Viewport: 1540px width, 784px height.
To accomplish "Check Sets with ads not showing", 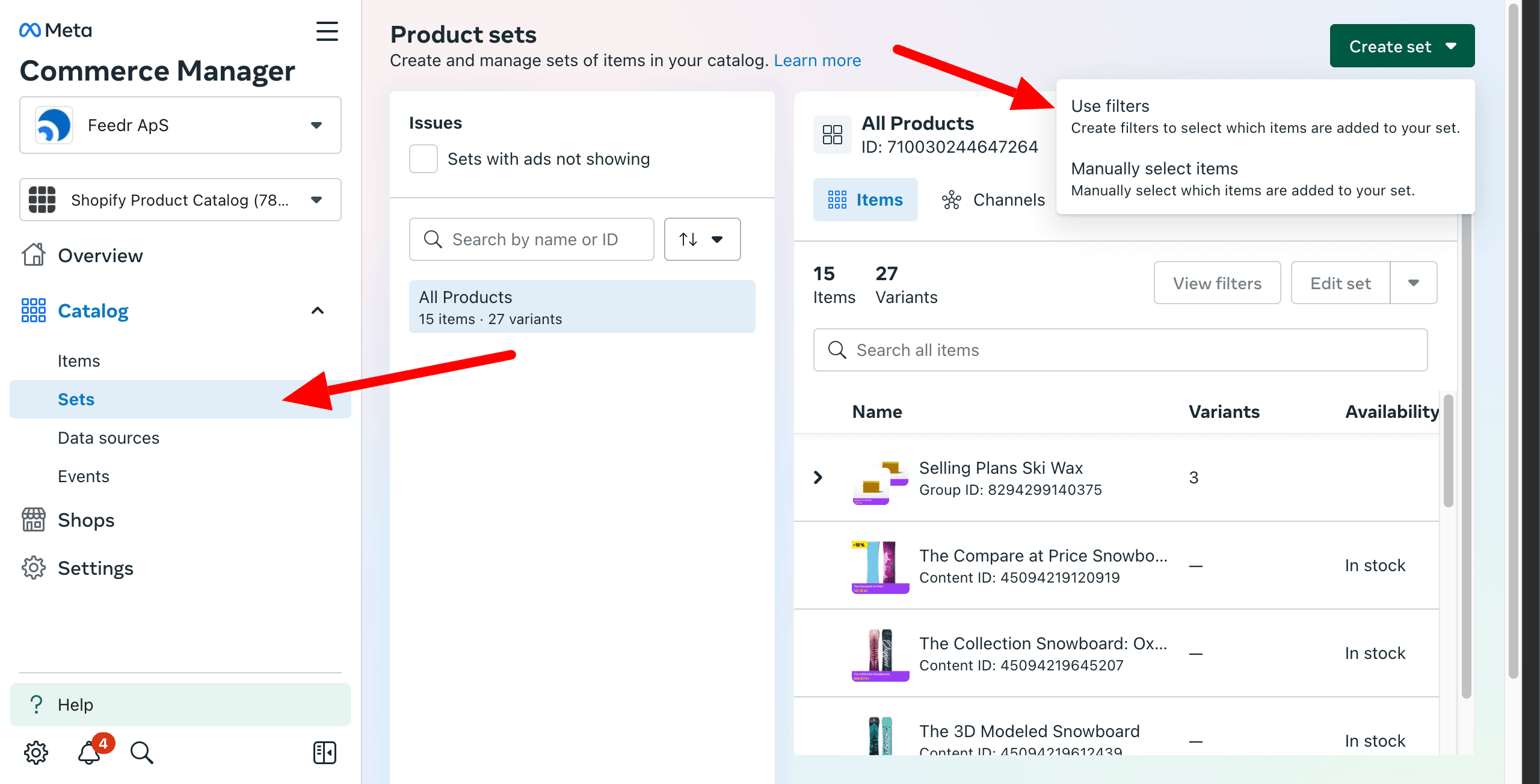I will point(423,158).
